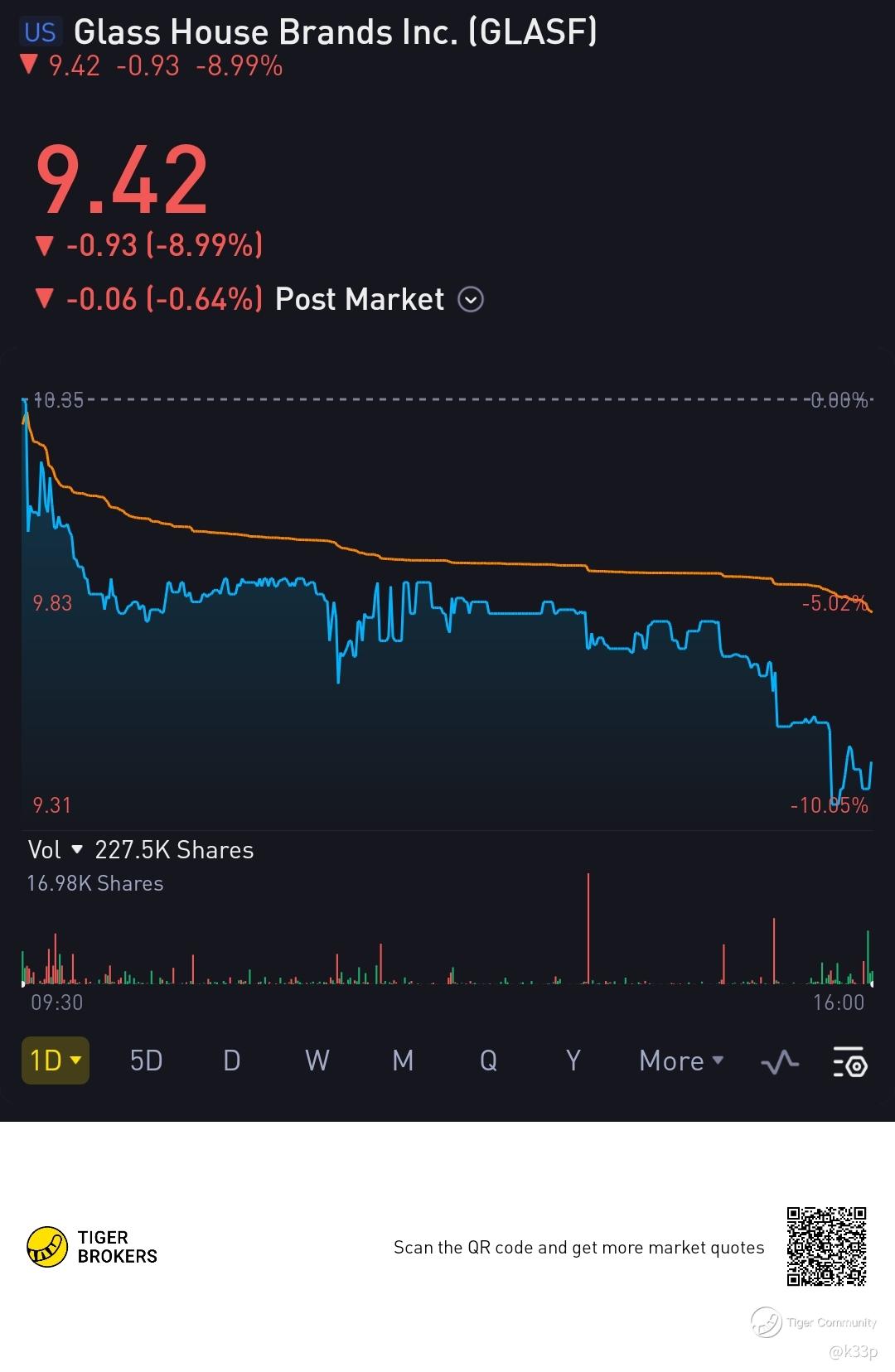Open the Vol indicator dropdown arrow
Screen dimensions: 895x1372
coord(77,849)
